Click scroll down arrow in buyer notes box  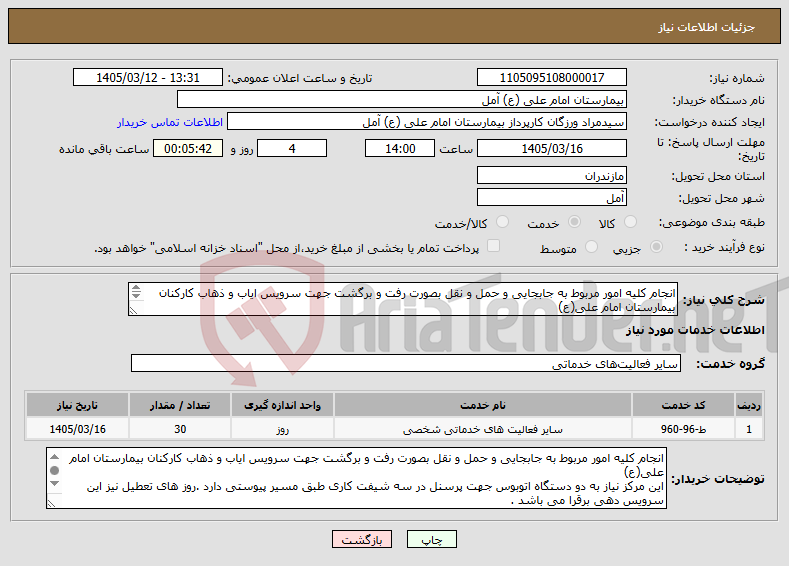pyautogui.click(x=54, y=483)
